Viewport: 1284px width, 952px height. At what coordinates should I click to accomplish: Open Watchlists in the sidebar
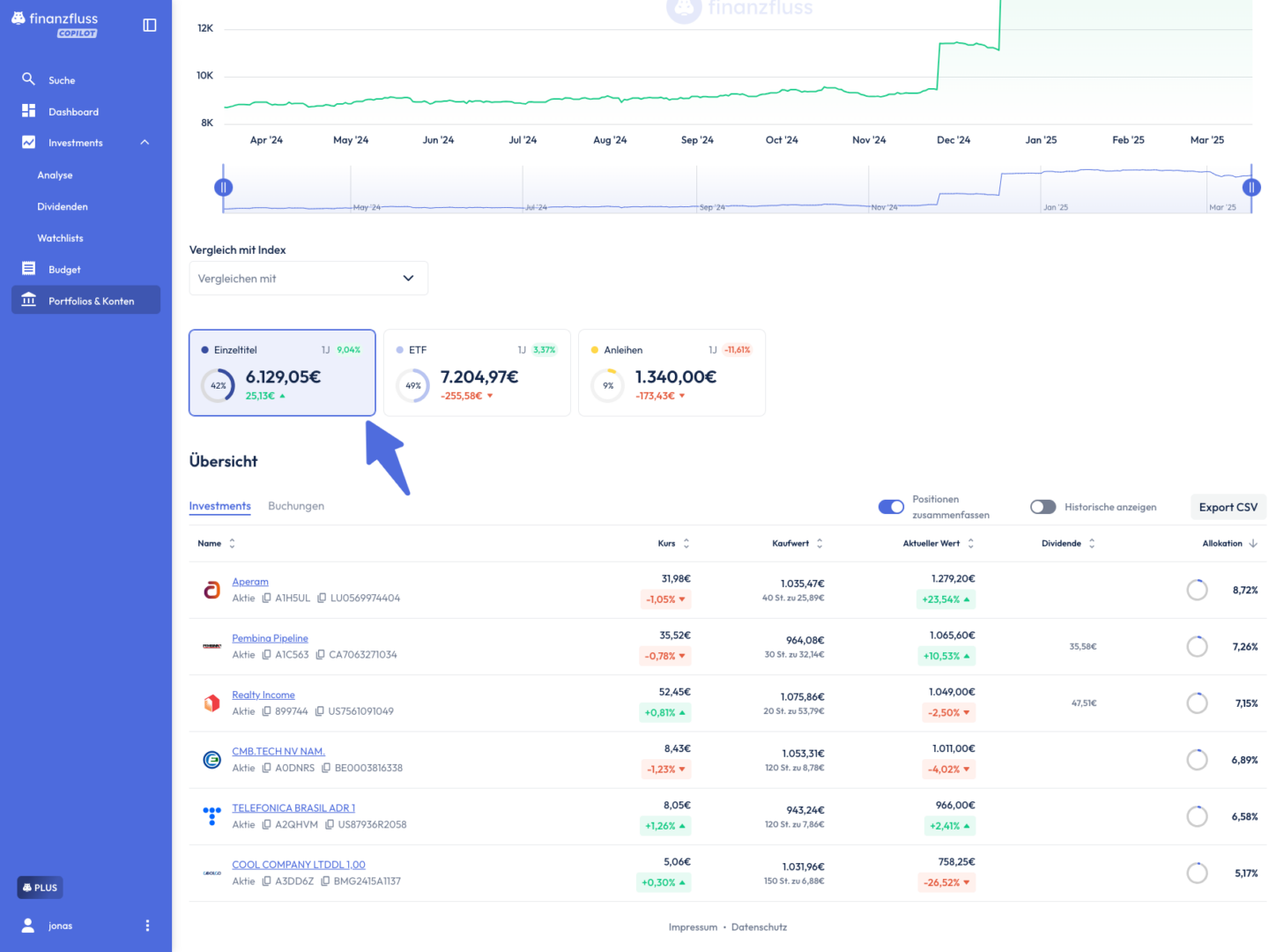coord(60,238)
